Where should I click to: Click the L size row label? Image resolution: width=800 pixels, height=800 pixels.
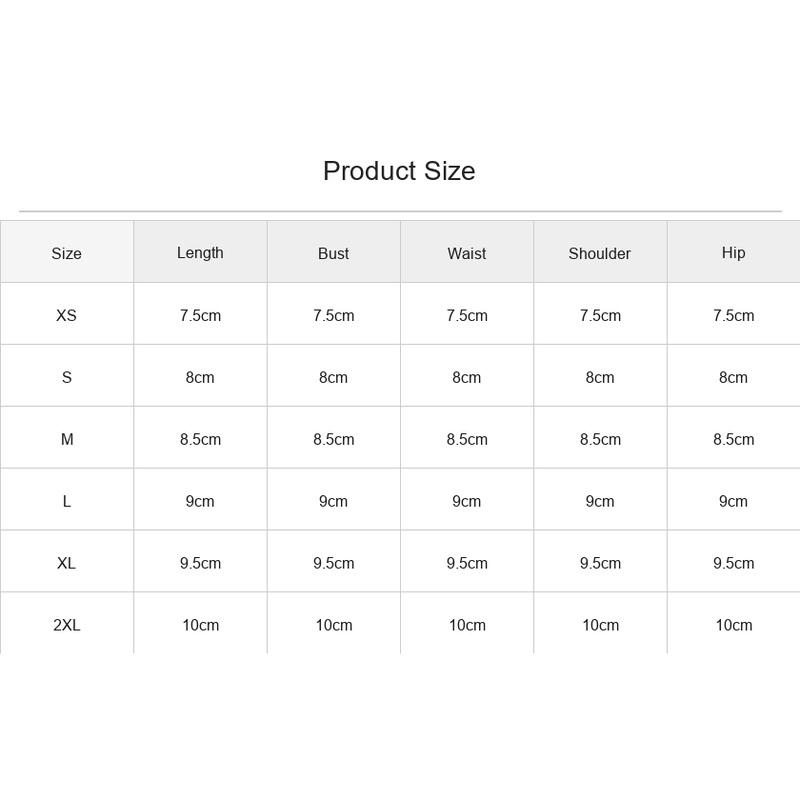coord(66,502)
